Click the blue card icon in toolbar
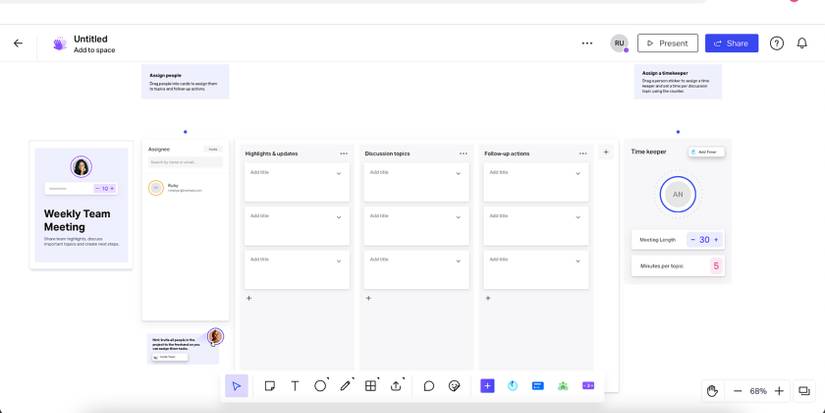Viewport: 825px width, 413px height. (538, 386)
